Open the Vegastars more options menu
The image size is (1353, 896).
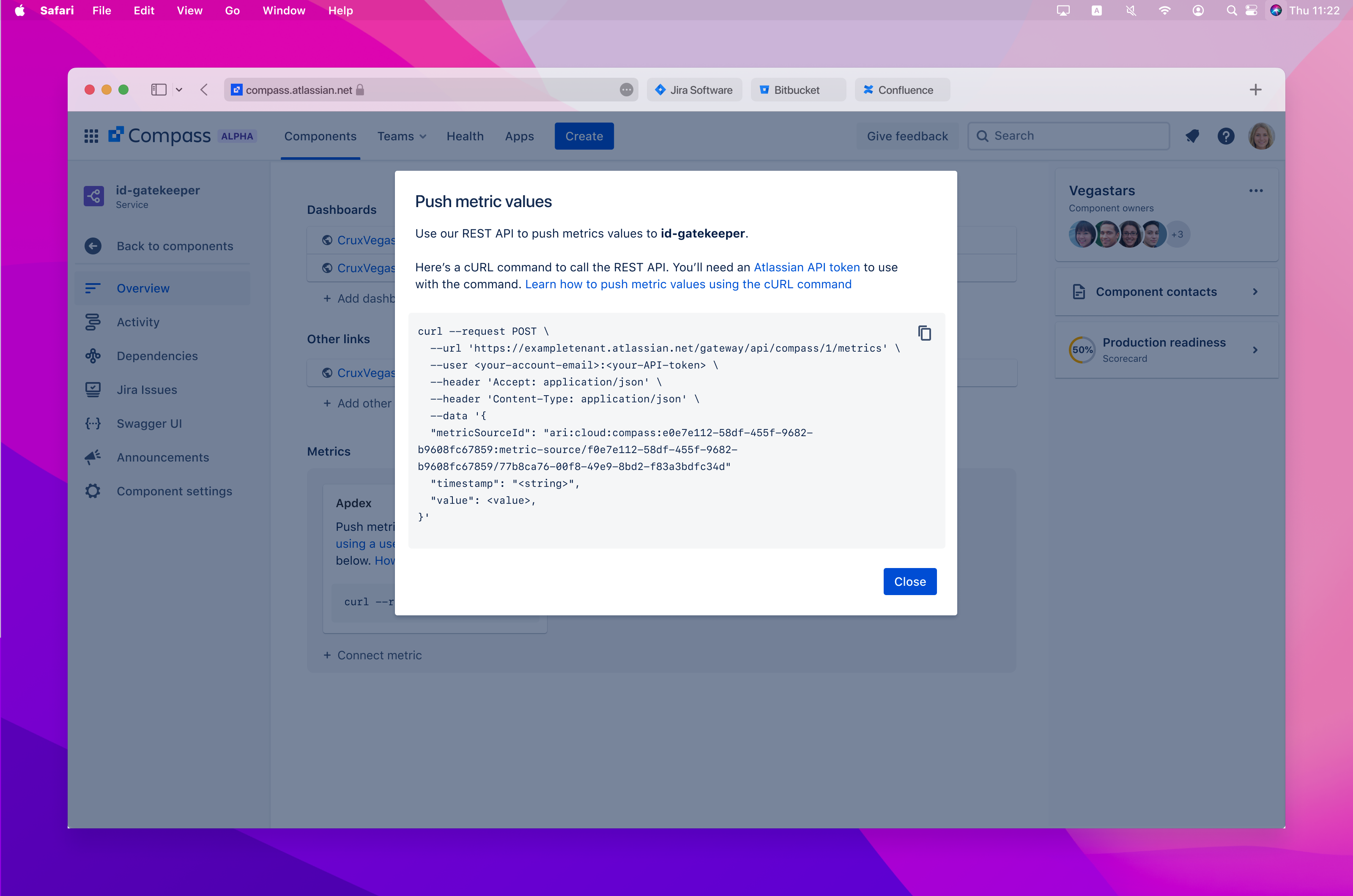click(1256, 191)
